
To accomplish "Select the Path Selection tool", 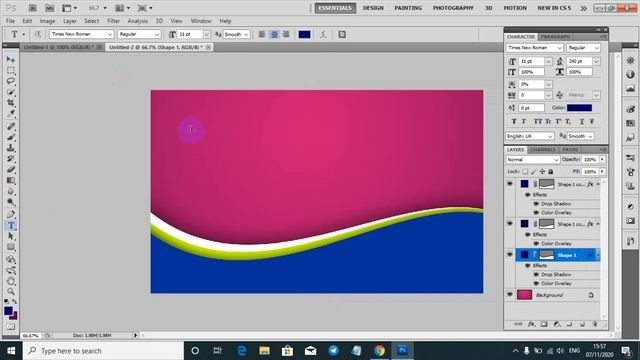I will tap(11, 236).
